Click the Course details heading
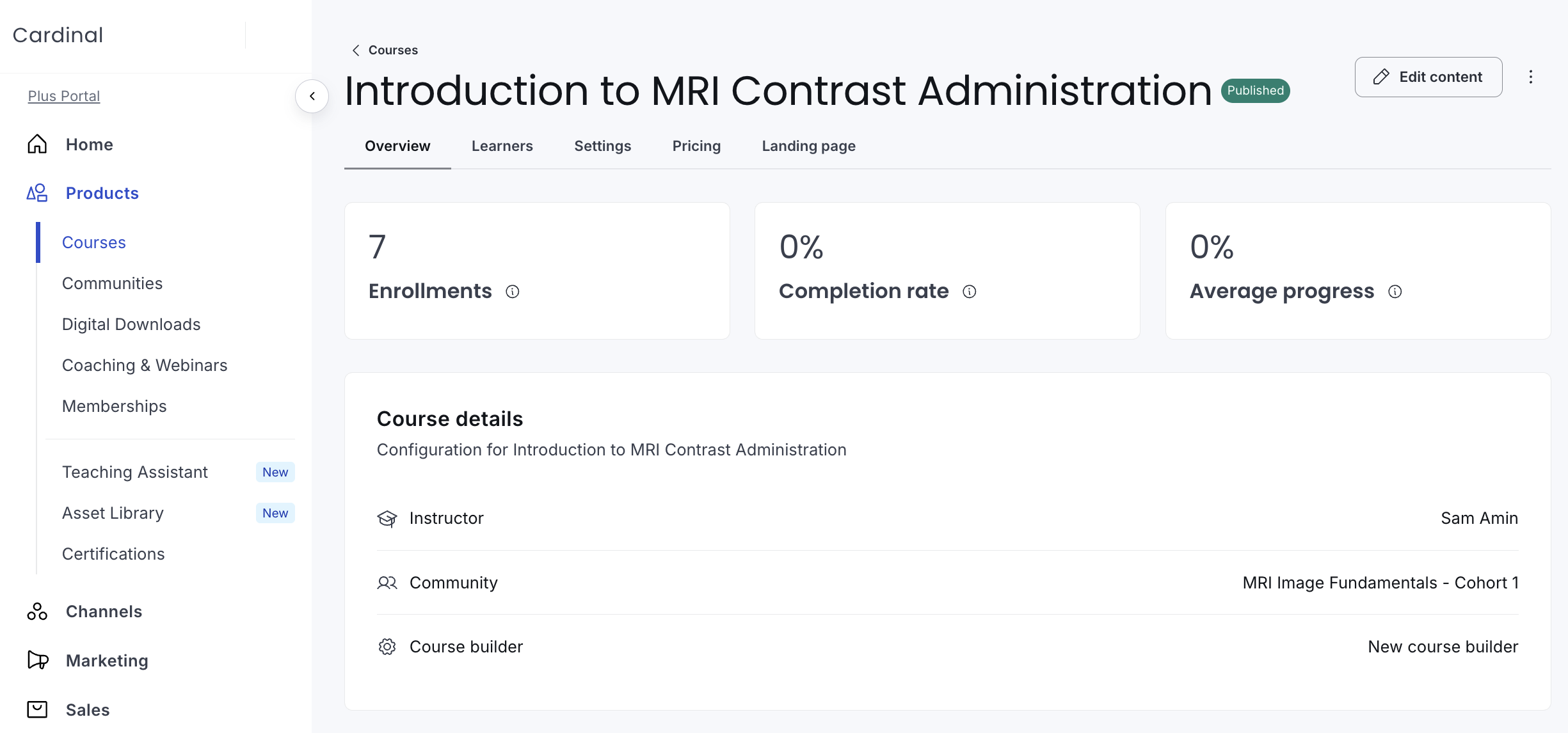The width and height of the screenshot is (1568, 733). pyautogui.click(x=450, y=419)
